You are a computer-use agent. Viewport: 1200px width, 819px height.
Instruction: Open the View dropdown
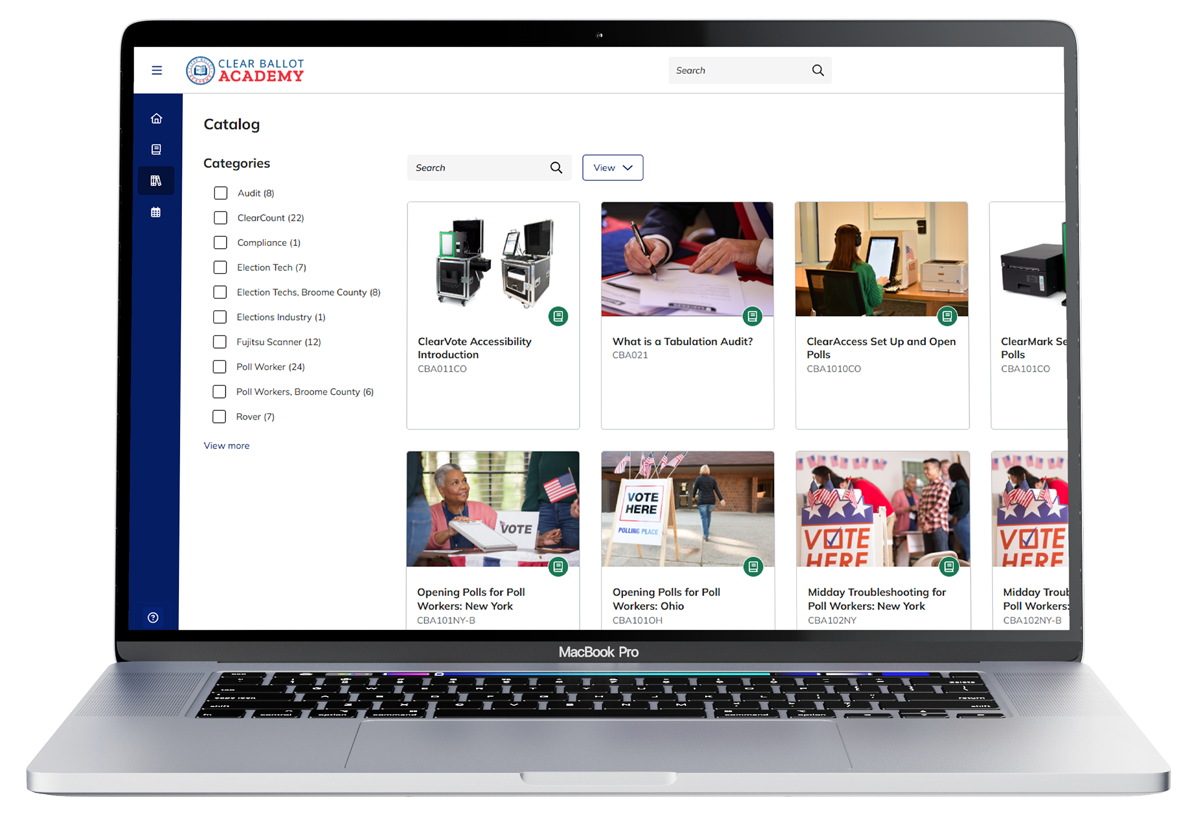[613, 168]
